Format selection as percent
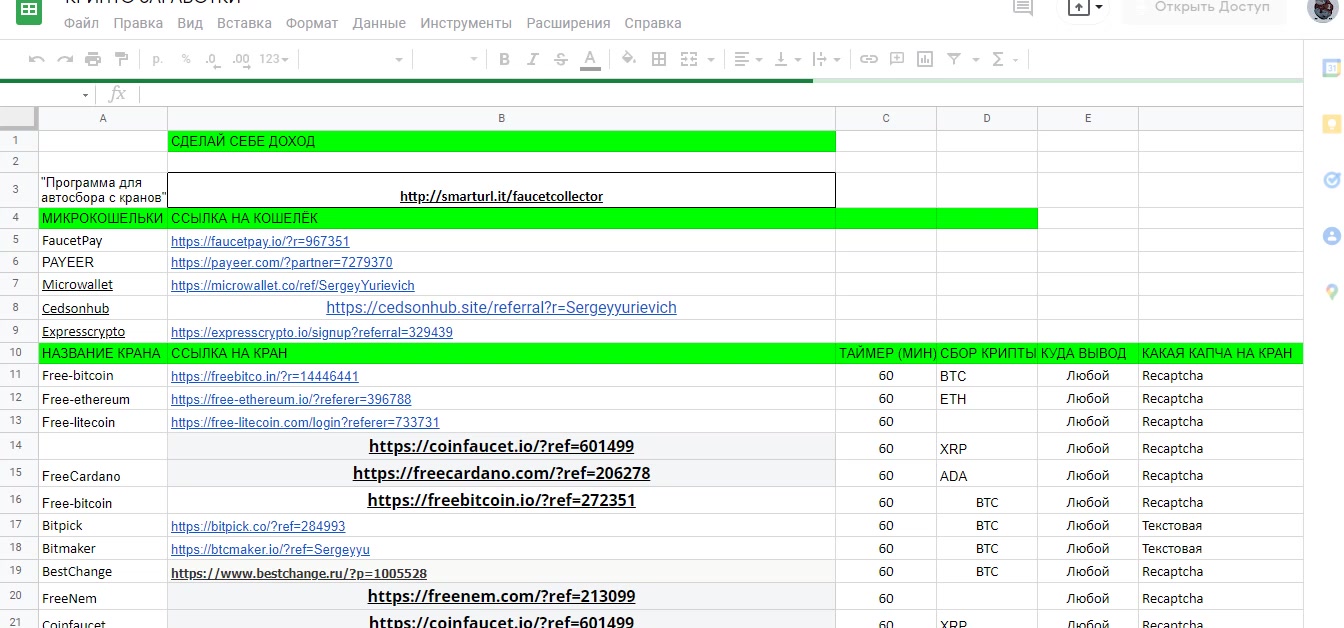This screenshot has width=1344, height=628. pos(186,60)
